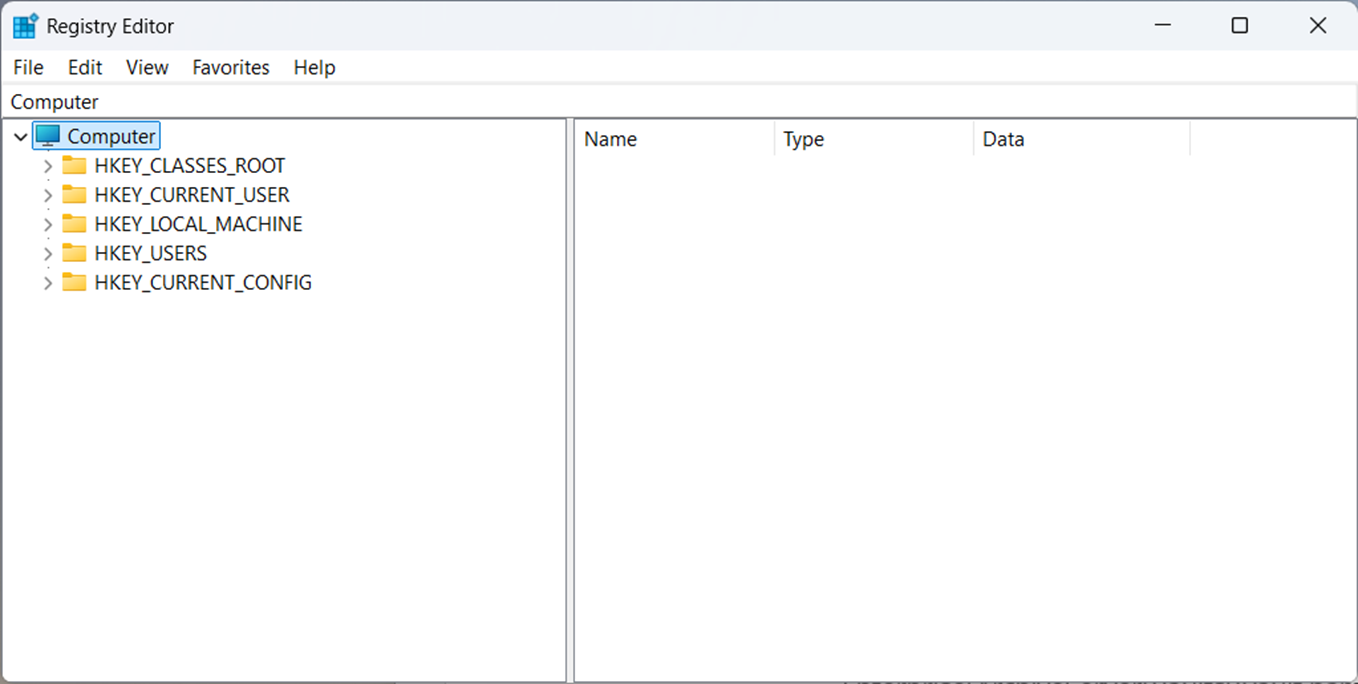The height and width of the screenshot is (684, 1358).
Task: Collapse the Computer root node
Action: (20, 135)
